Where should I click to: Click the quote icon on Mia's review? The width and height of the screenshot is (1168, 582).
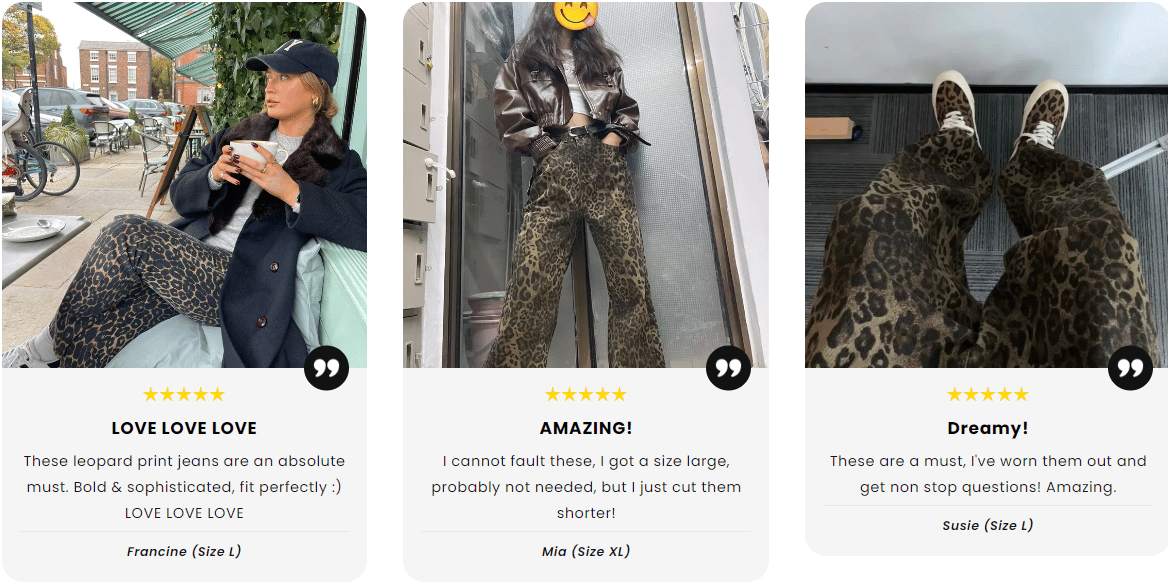coord(729,367)
